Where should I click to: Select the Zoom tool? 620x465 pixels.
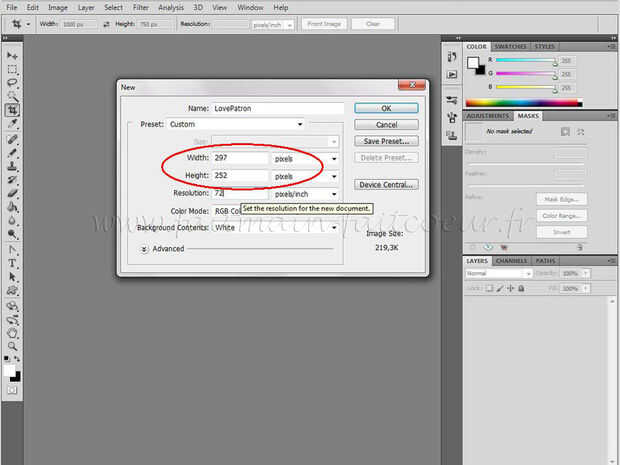coord(12,346)
